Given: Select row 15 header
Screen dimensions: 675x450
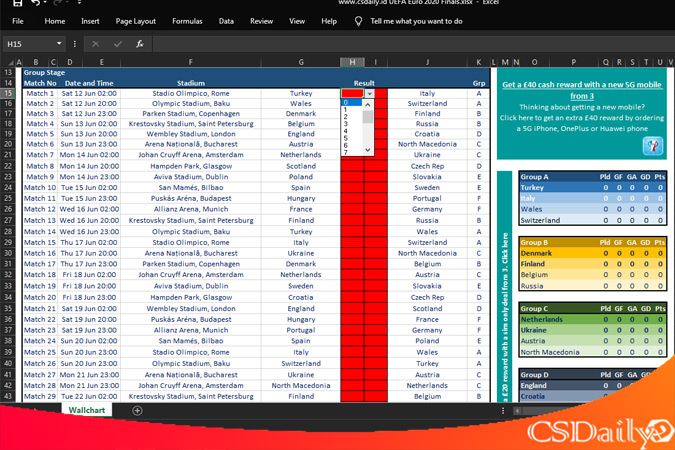Looking at the screenshot, I should (x=8, y=93).
